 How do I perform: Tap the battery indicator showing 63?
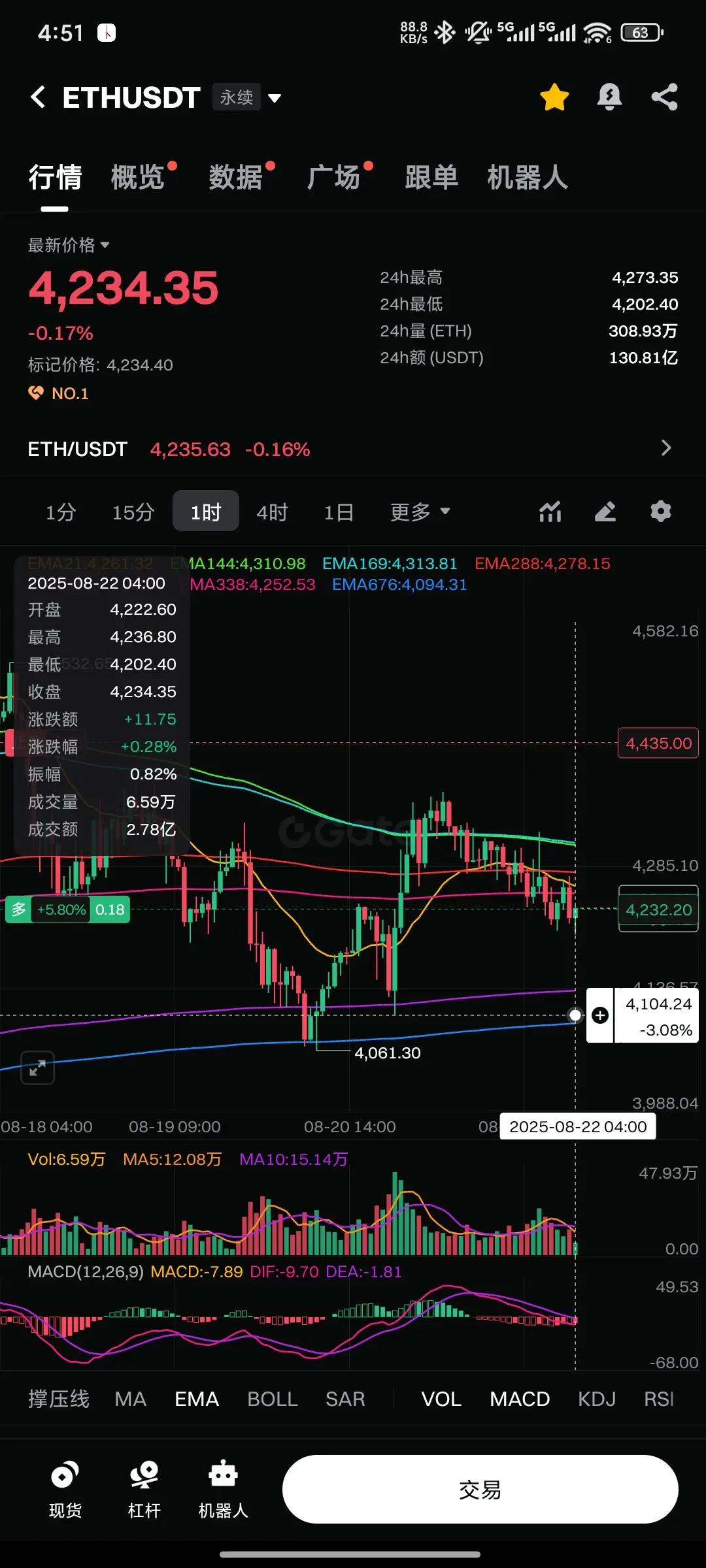click(x=642, y=32)
